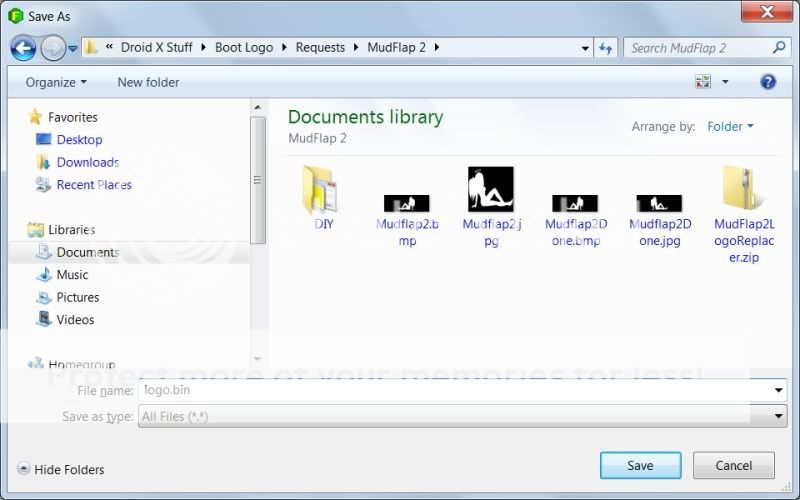
Task: Select the Mudflap2.jpg file
Action: (491, 207)
